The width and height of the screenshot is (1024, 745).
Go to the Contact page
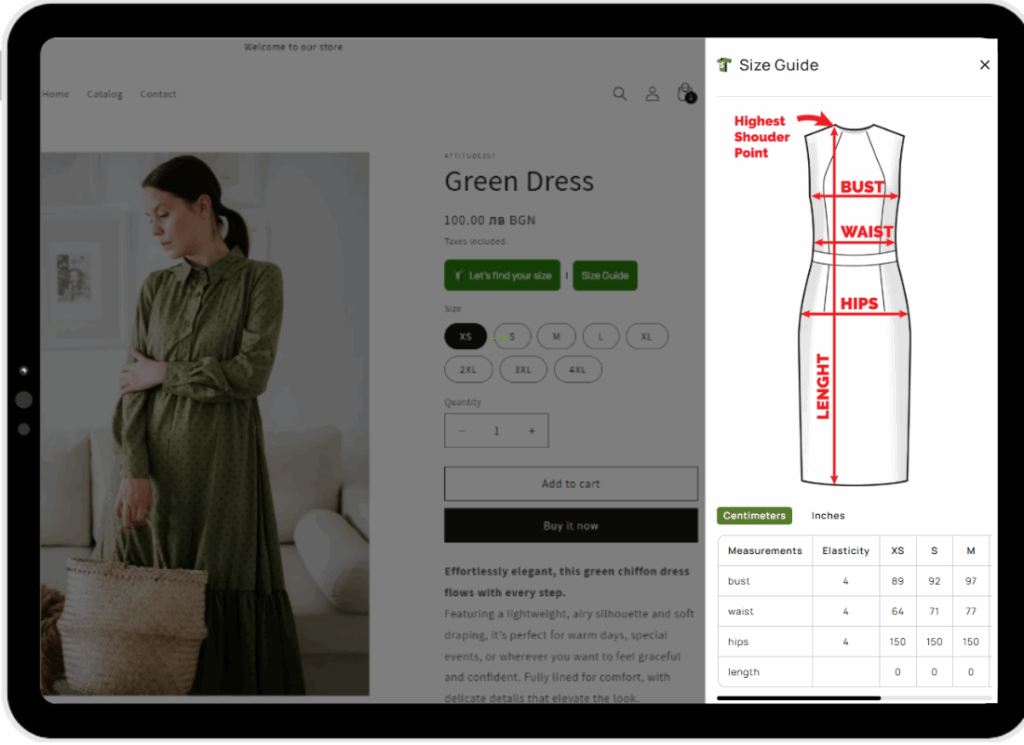tap(158, 94)
